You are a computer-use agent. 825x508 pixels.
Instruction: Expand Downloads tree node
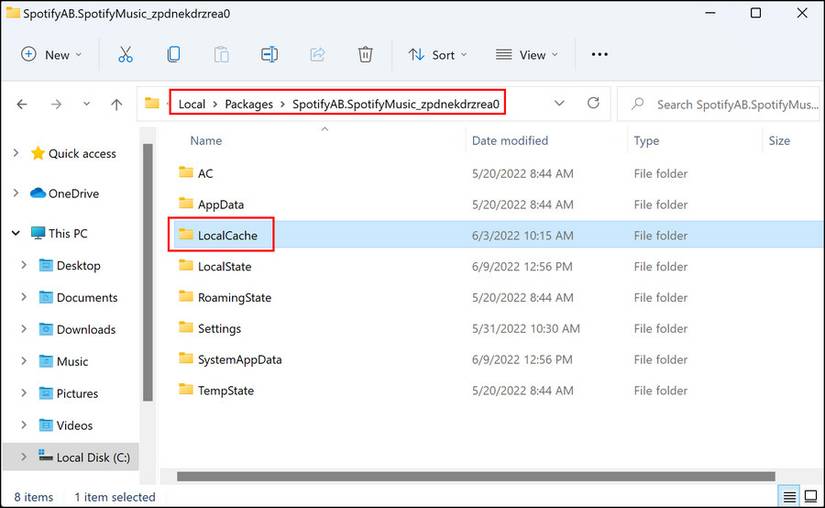point(24,329)
